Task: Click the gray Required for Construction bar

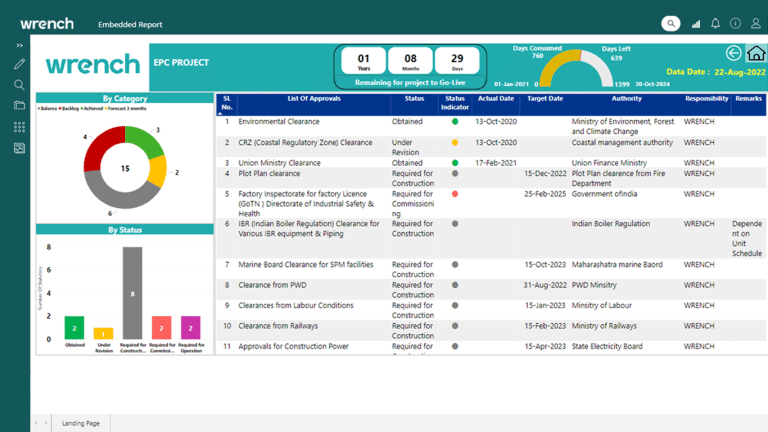Action: point(132,293)
